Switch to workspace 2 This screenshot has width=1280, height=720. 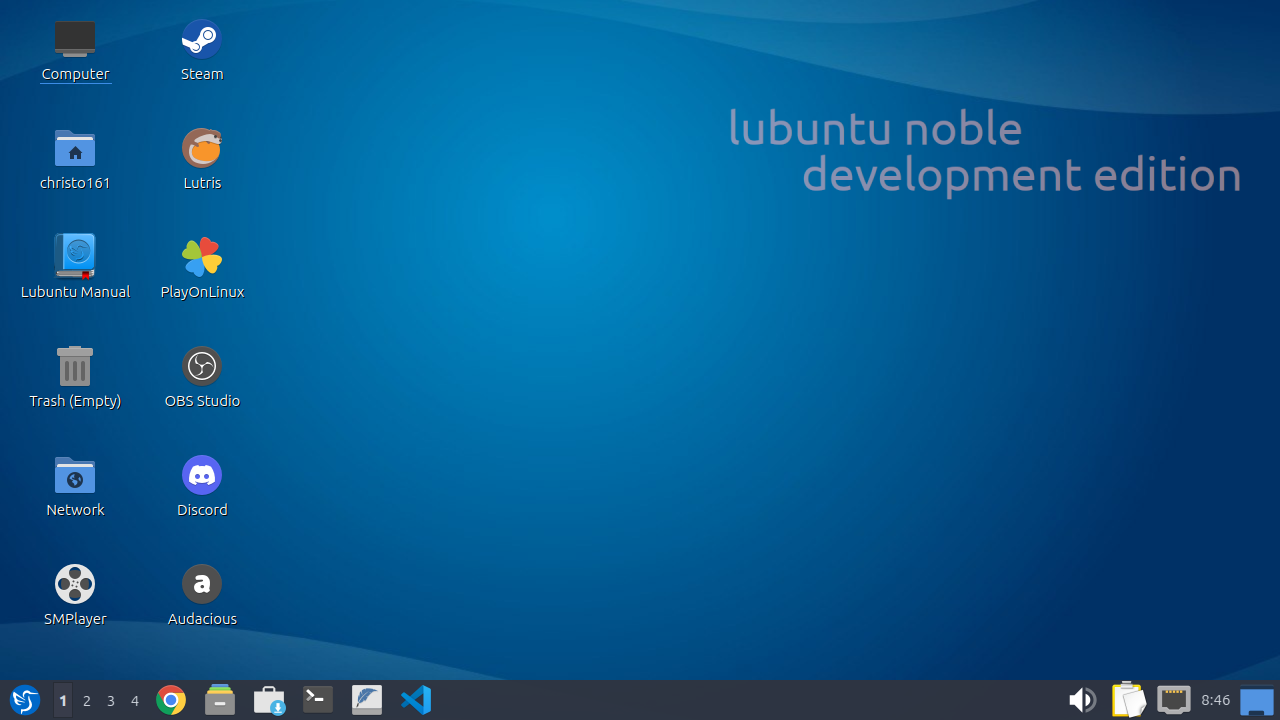(x=87, y=701)
